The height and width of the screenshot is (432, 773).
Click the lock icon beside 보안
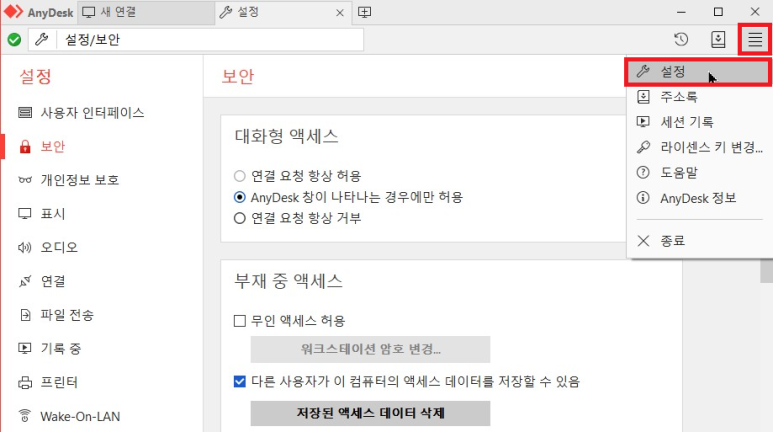pyautogui.click(x=25, y=146)
